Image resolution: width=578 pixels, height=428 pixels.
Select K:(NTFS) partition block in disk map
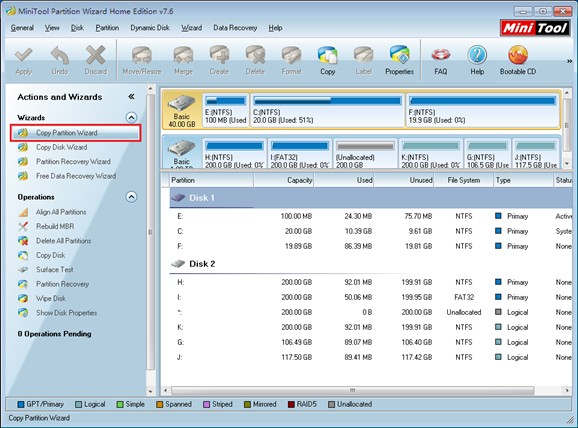431,154
